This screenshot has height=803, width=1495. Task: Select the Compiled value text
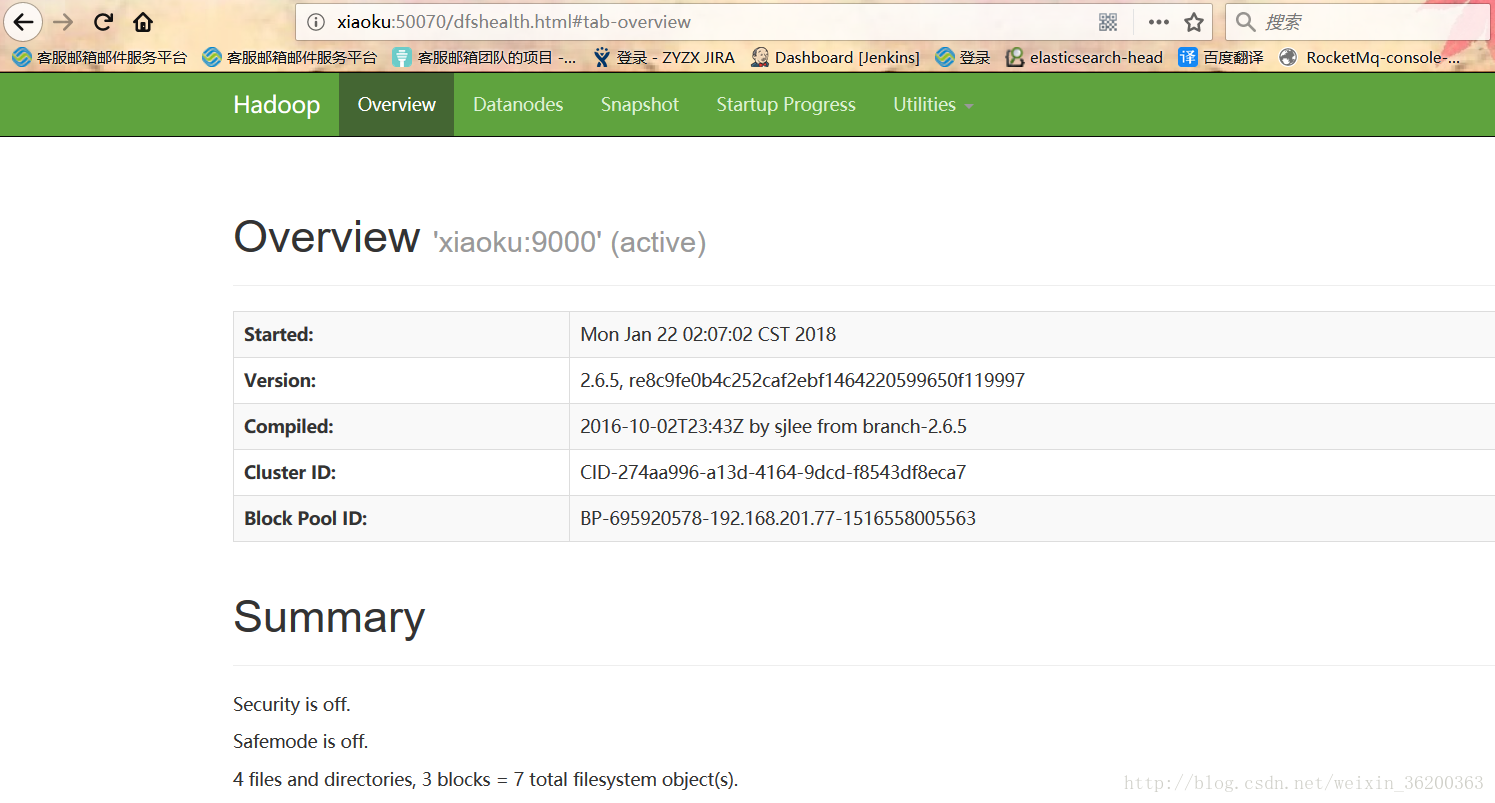773,426
